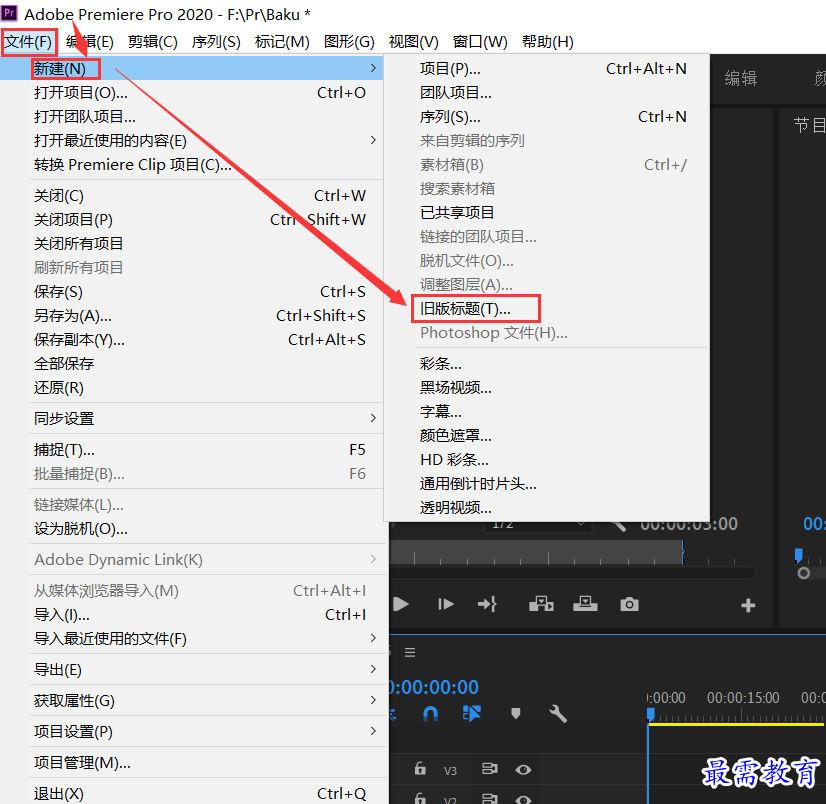Viewport: 826px width, 804px height.
Task: Open Timeline Display Settings wrench
Action: [558, 714]
